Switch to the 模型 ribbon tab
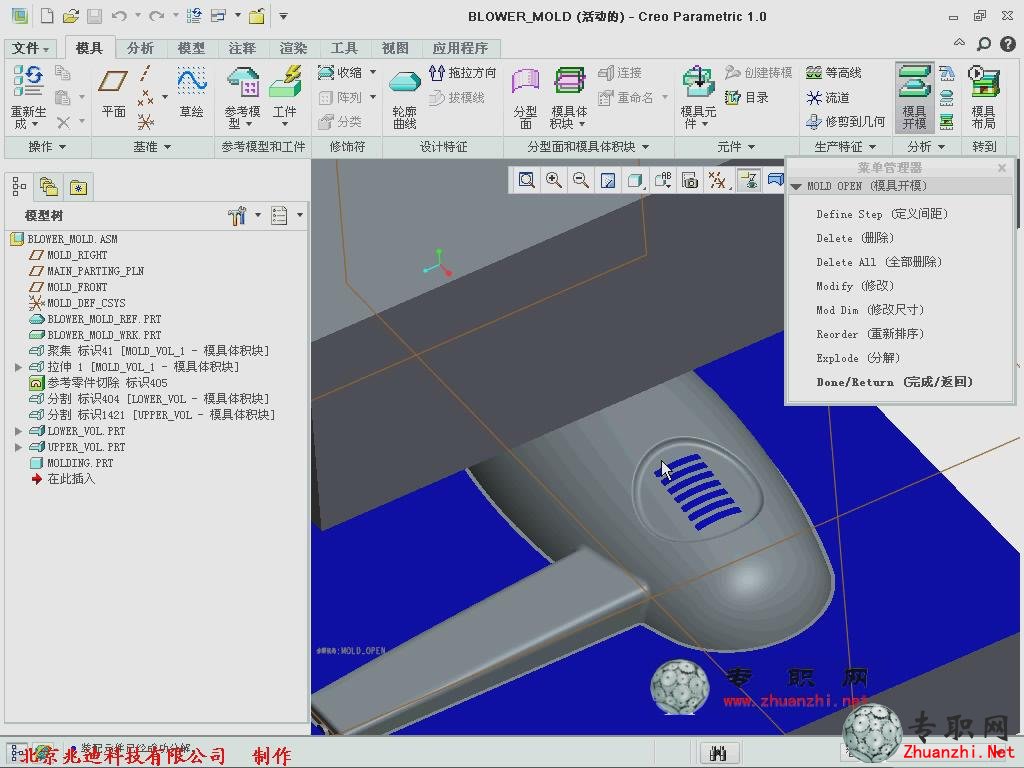Screen dimensions: 1024x768 tap(191, 48)
